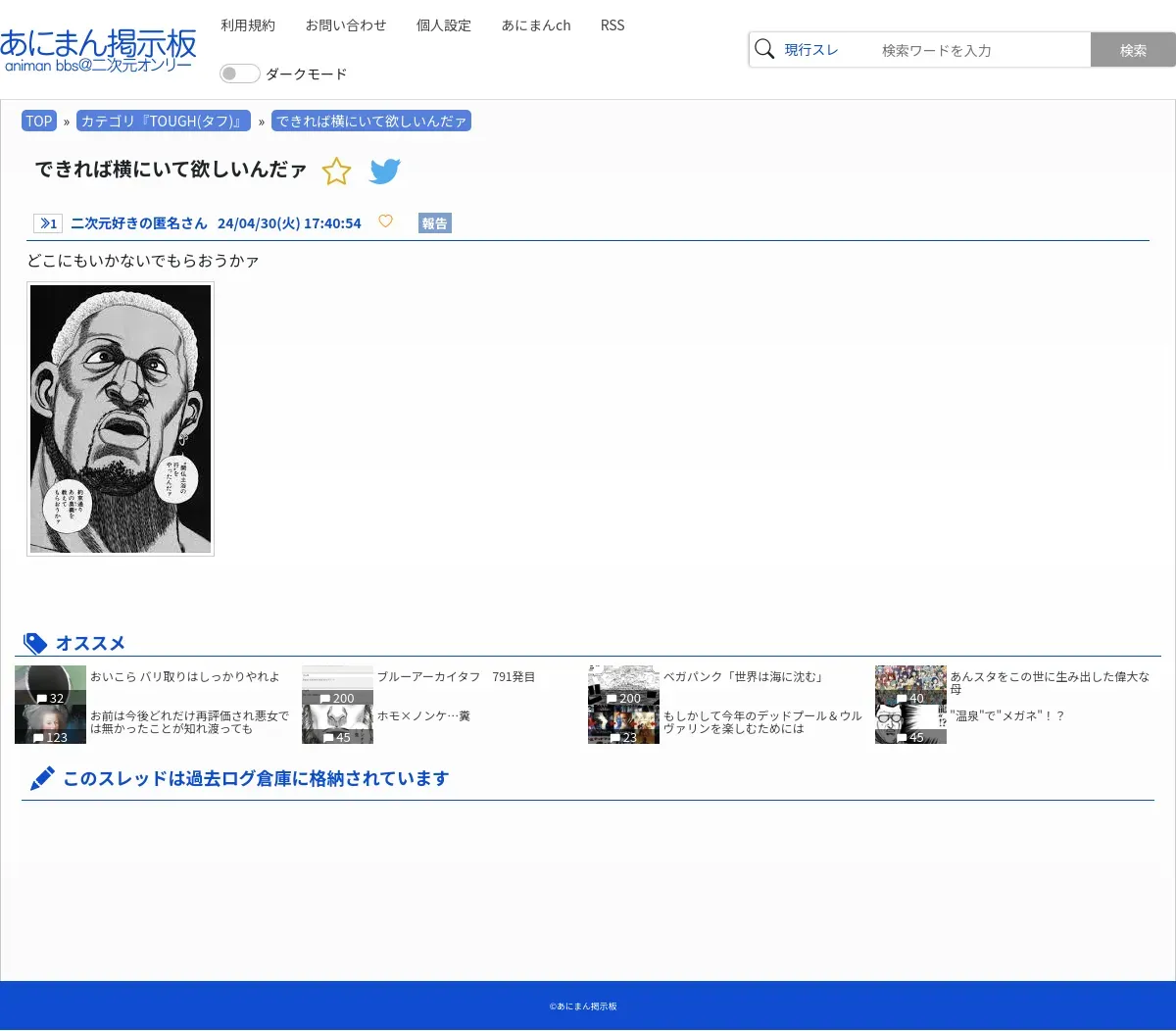This screenshot has width=1176, height=1031.
Task: Click thumbnail beside ブルーアーカイタフ thread
Action: pos(337,685)
